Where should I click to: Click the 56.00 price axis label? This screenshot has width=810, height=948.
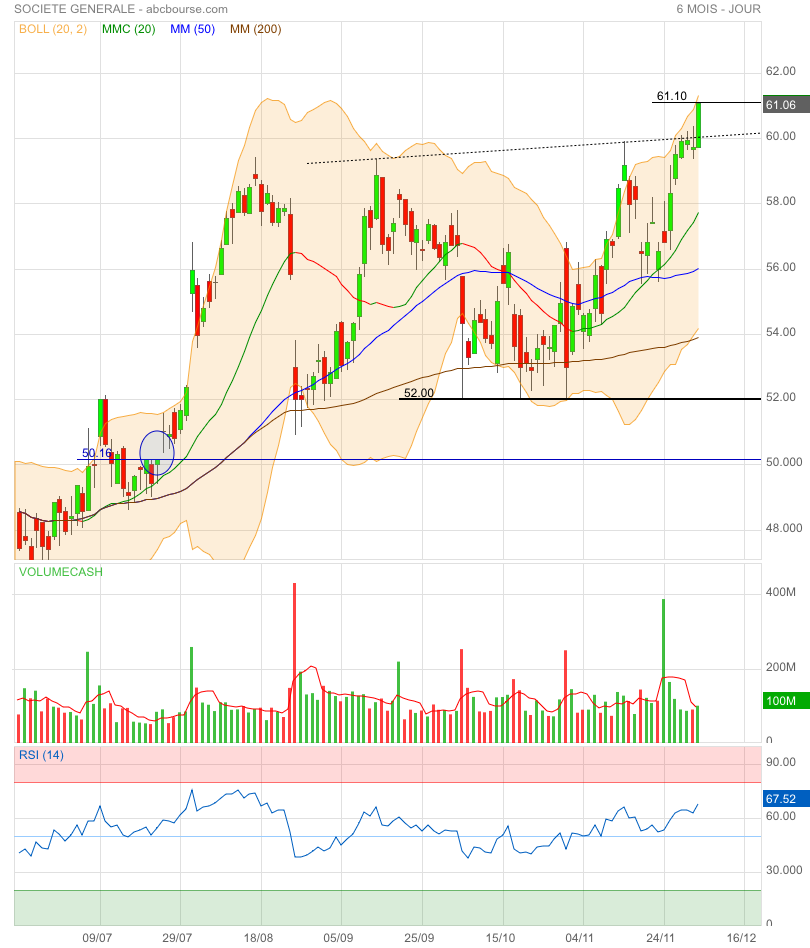(x=780, y=267)
